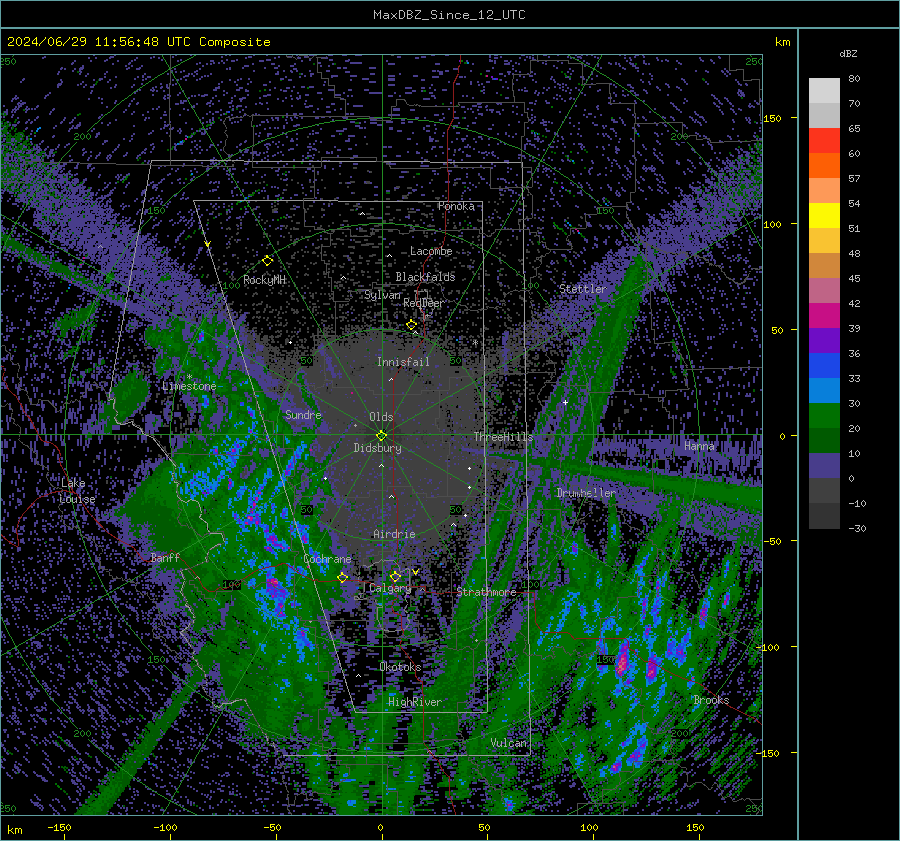The width and height of the screenshot is (900, 841).
Task: Click the Cochrane label
Action: point(327,559)
